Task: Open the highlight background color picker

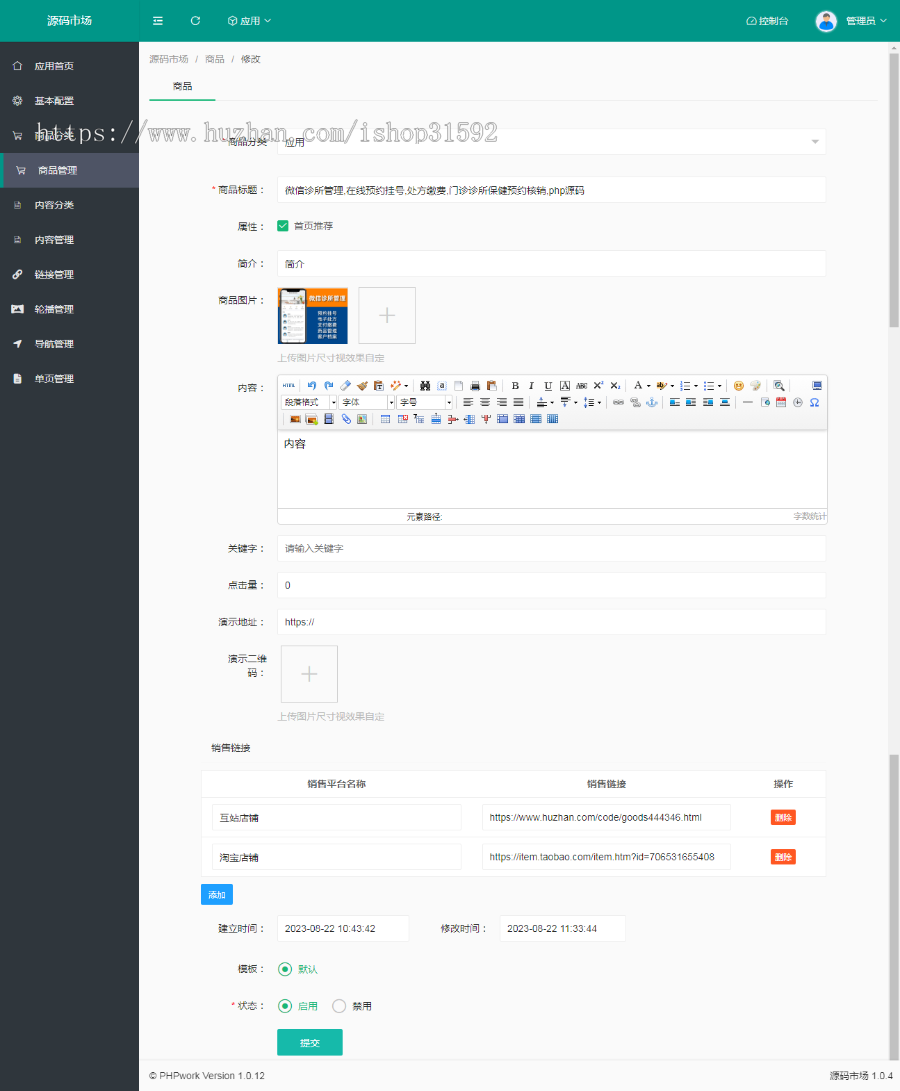Action: 661,385
